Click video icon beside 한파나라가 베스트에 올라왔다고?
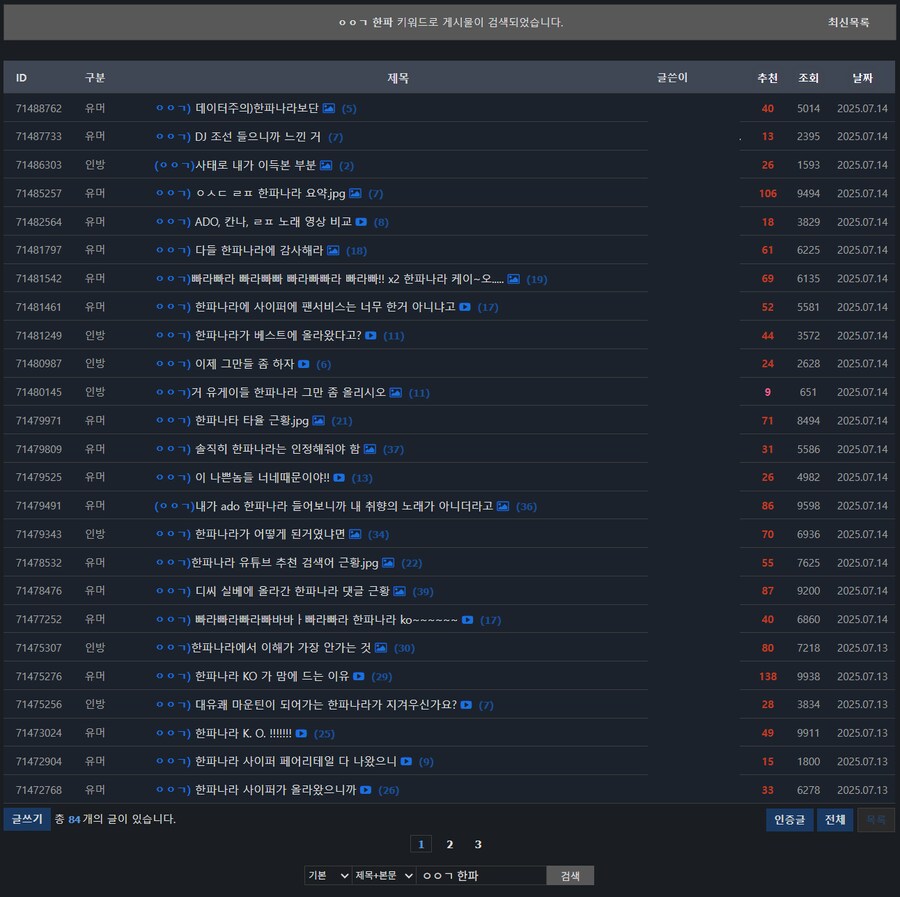900x897 pixels. pos(371,336)
